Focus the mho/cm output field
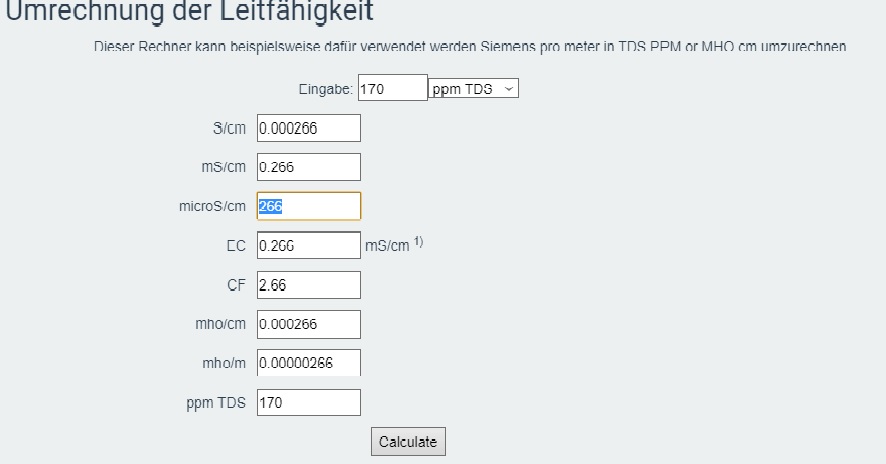Image resolution: width=886 pixels, height=464 pixels. pos(308,324)
